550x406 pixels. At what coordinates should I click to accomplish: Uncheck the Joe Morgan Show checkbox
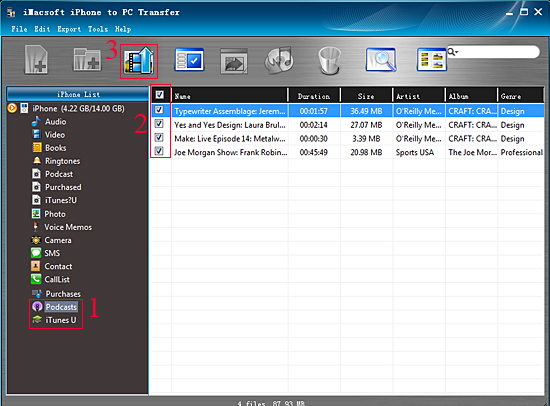159,151
